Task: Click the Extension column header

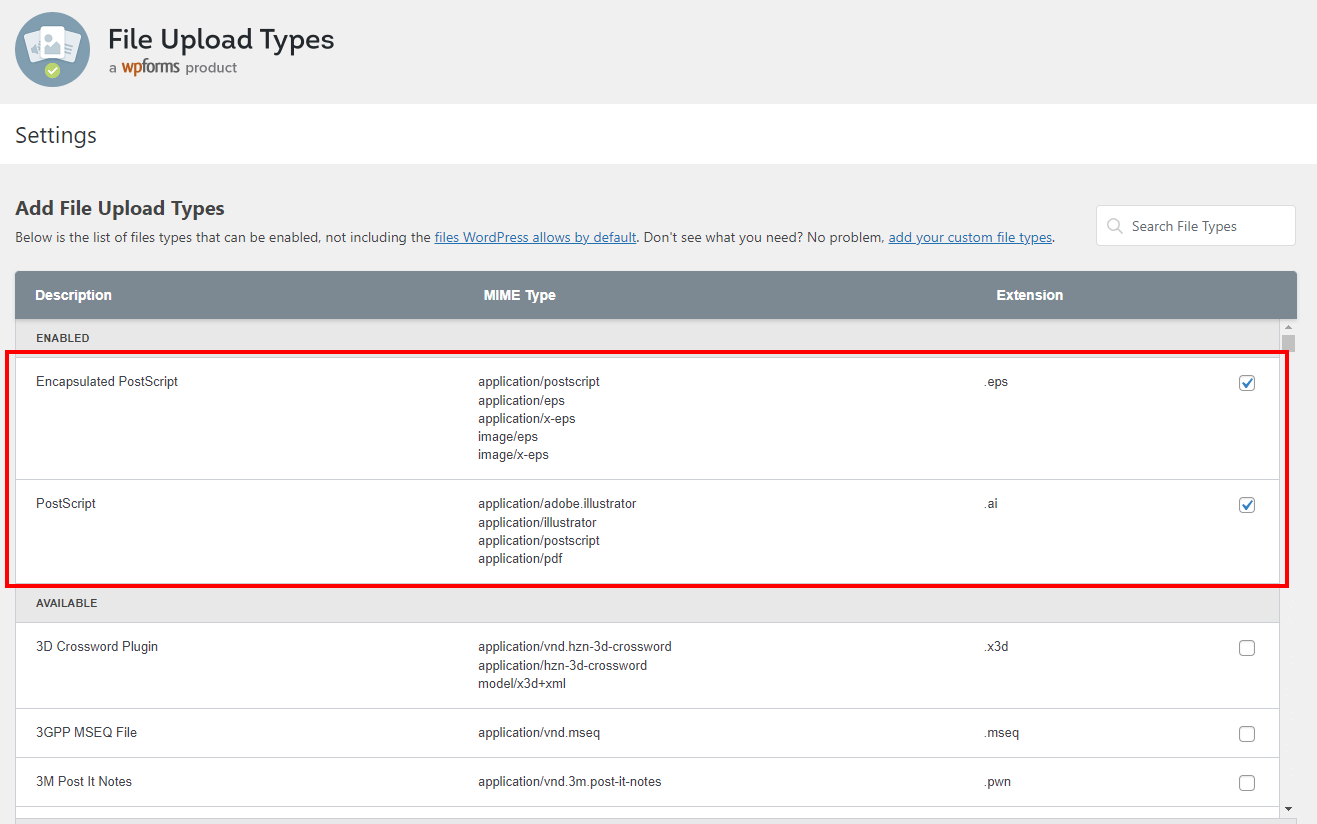Action: [x=1030, y=295]
